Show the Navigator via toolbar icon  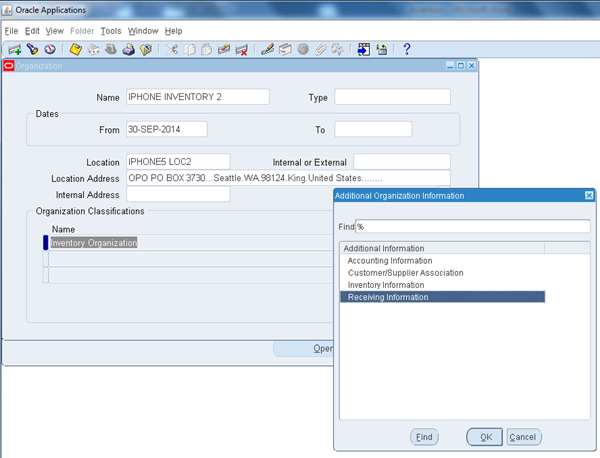click(x=50, y=49)
